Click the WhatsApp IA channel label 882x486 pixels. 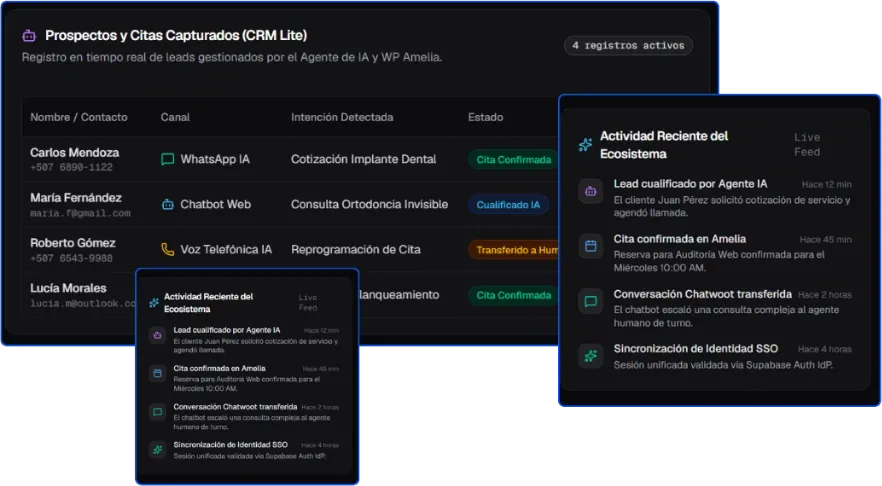coord(215,159)
